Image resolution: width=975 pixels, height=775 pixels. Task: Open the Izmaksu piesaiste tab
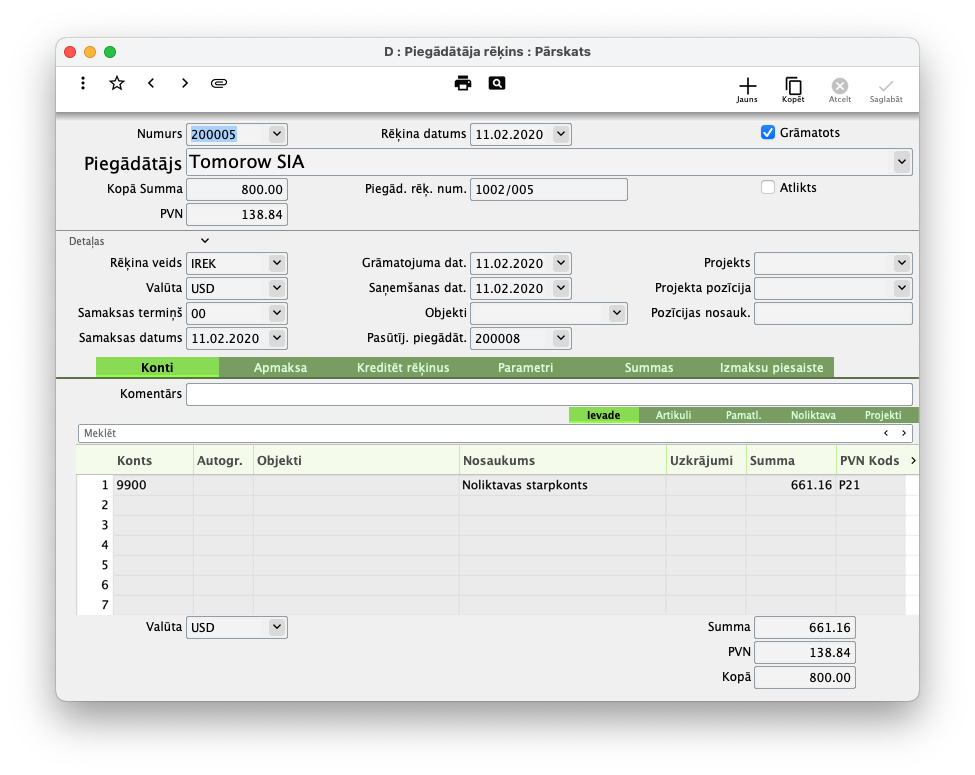(x=771, y=368)
